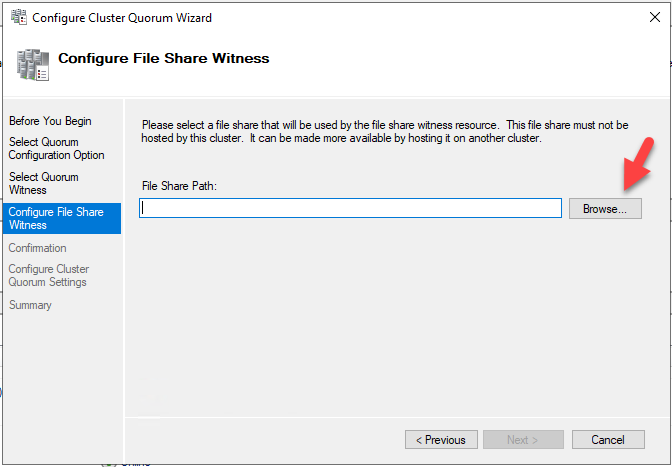
Task: Close the Configure Cluster Quorum Wizard window
Action: point(654,17)
